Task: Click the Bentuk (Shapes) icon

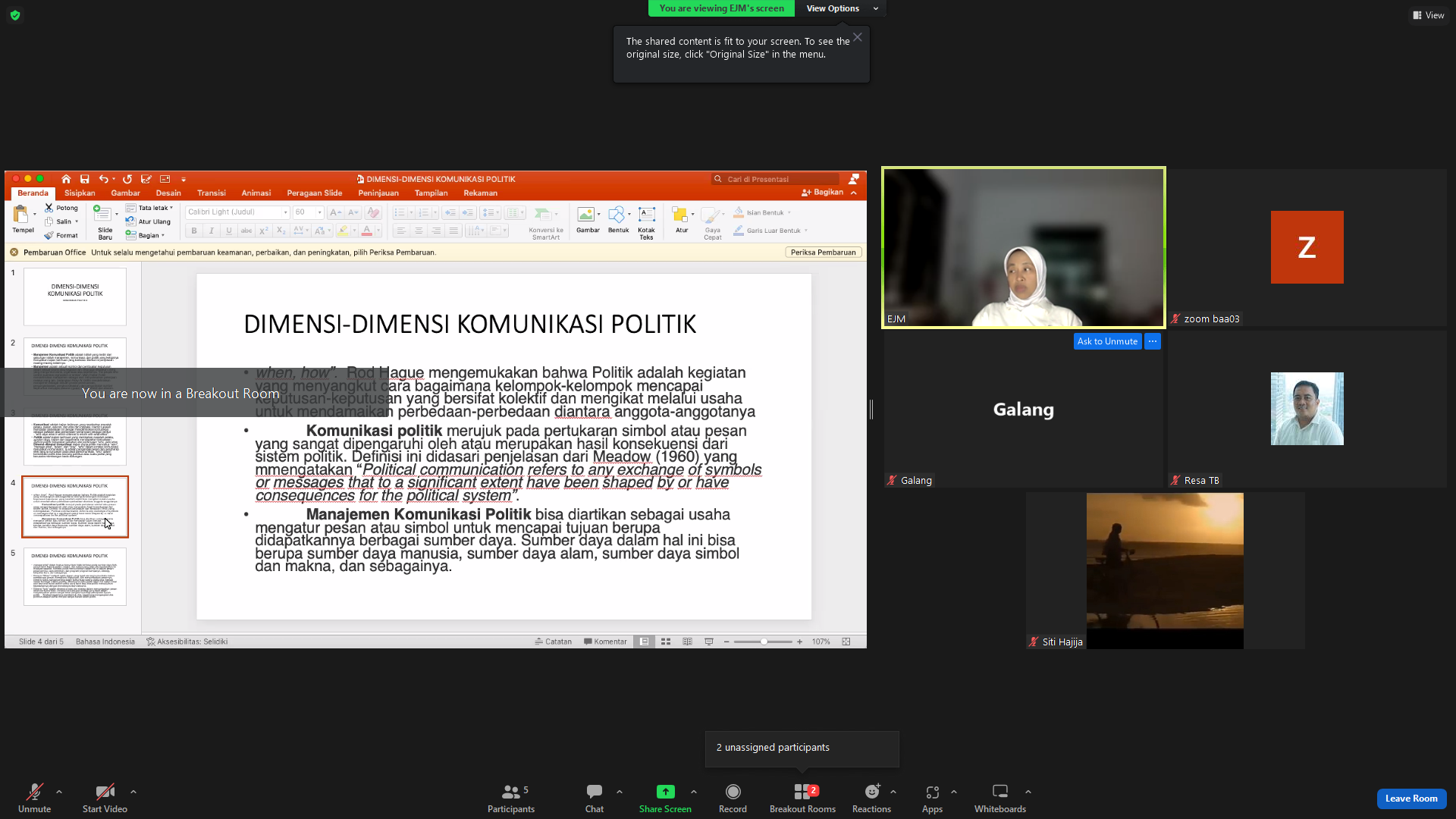Action: coord(617,215)
